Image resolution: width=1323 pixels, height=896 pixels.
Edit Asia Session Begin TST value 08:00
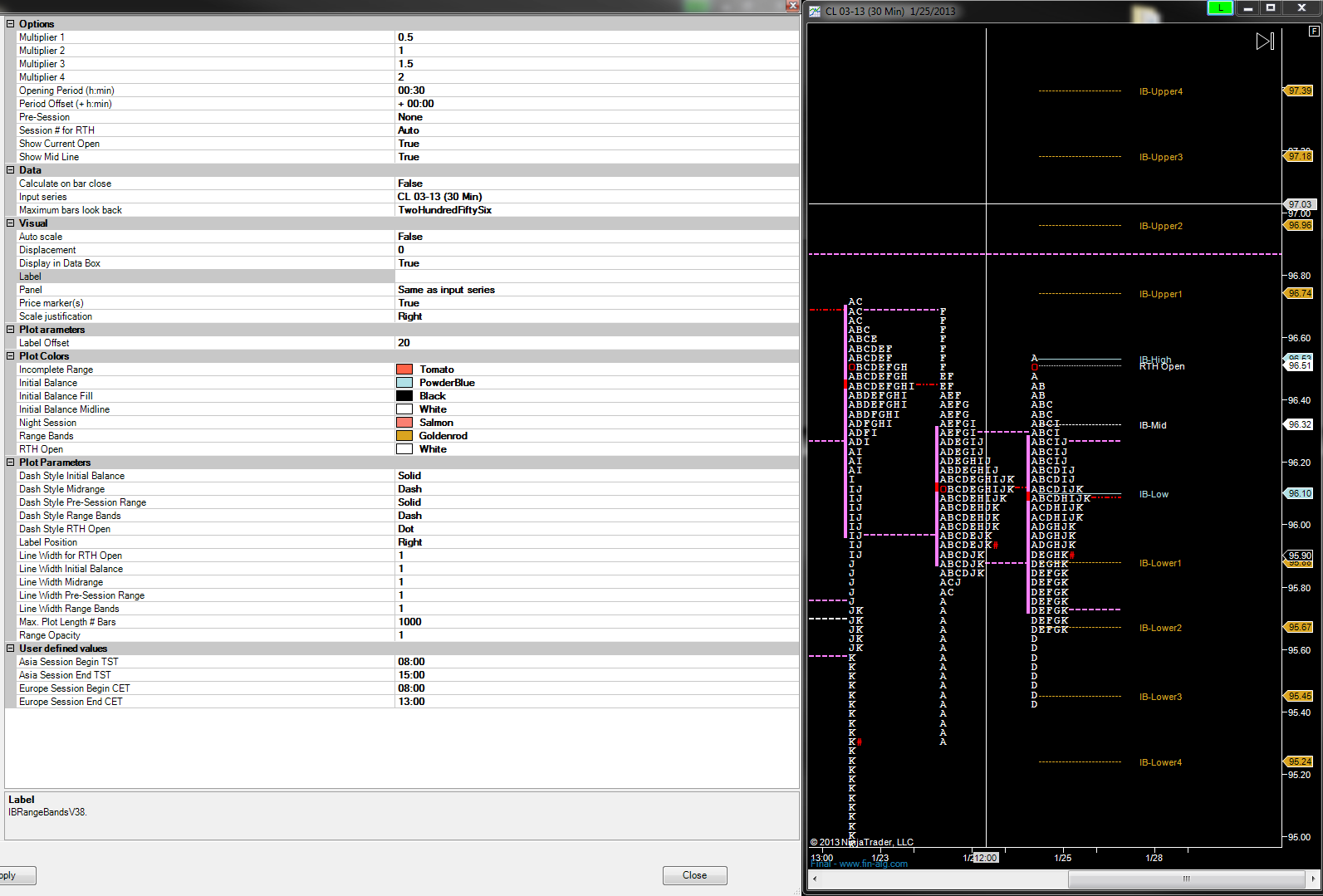[x=596, y=662]
